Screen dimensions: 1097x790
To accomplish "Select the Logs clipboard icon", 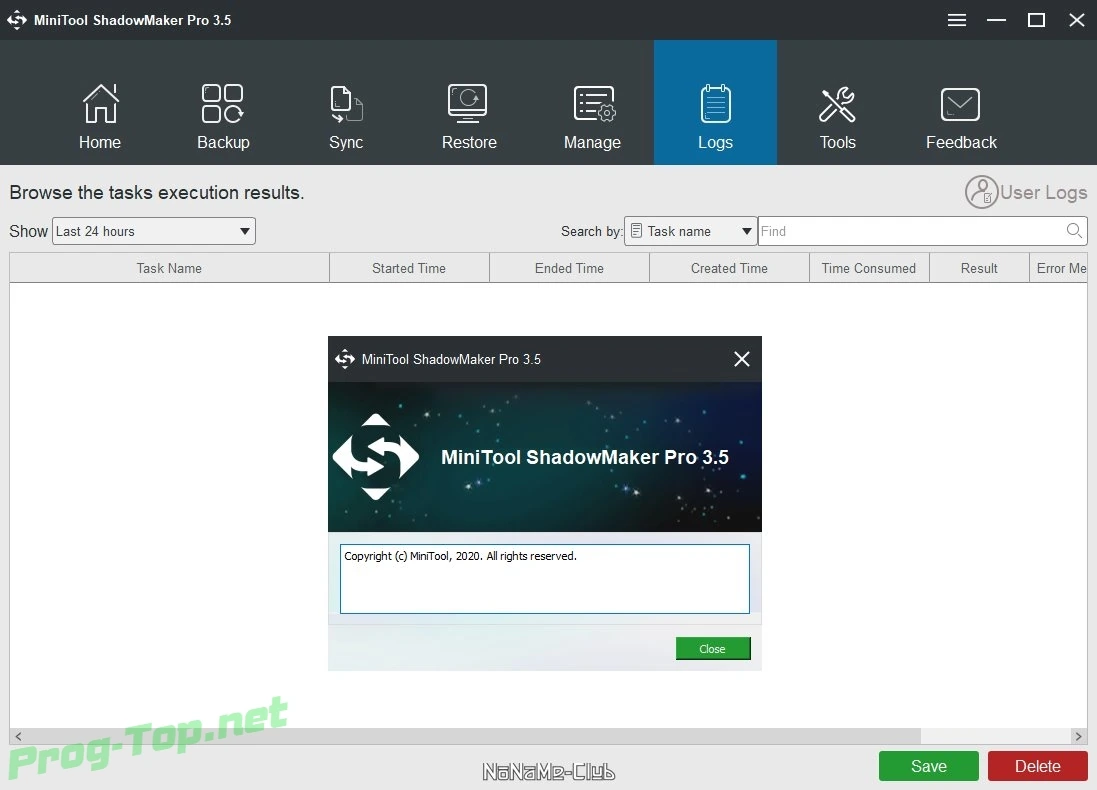I will pos(715,104).
